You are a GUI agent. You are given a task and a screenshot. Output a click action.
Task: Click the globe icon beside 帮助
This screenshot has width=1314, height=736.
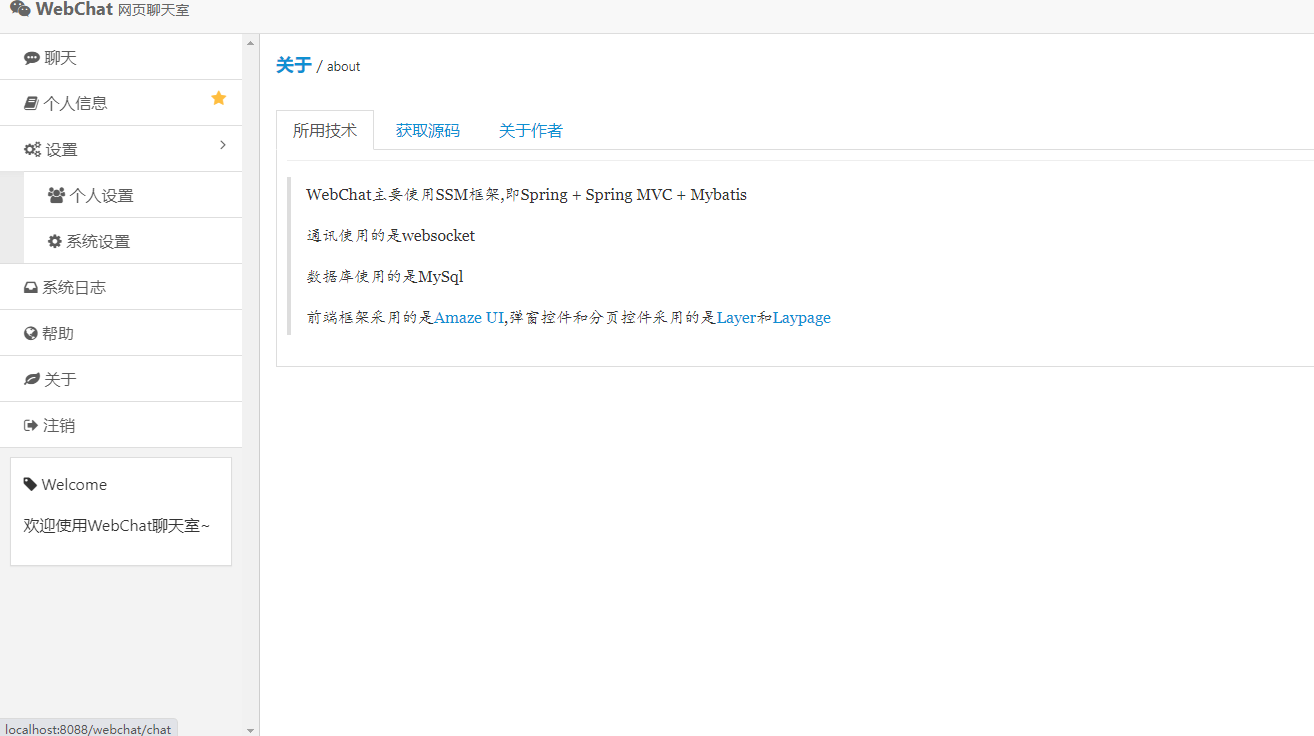tap(31, 334)
